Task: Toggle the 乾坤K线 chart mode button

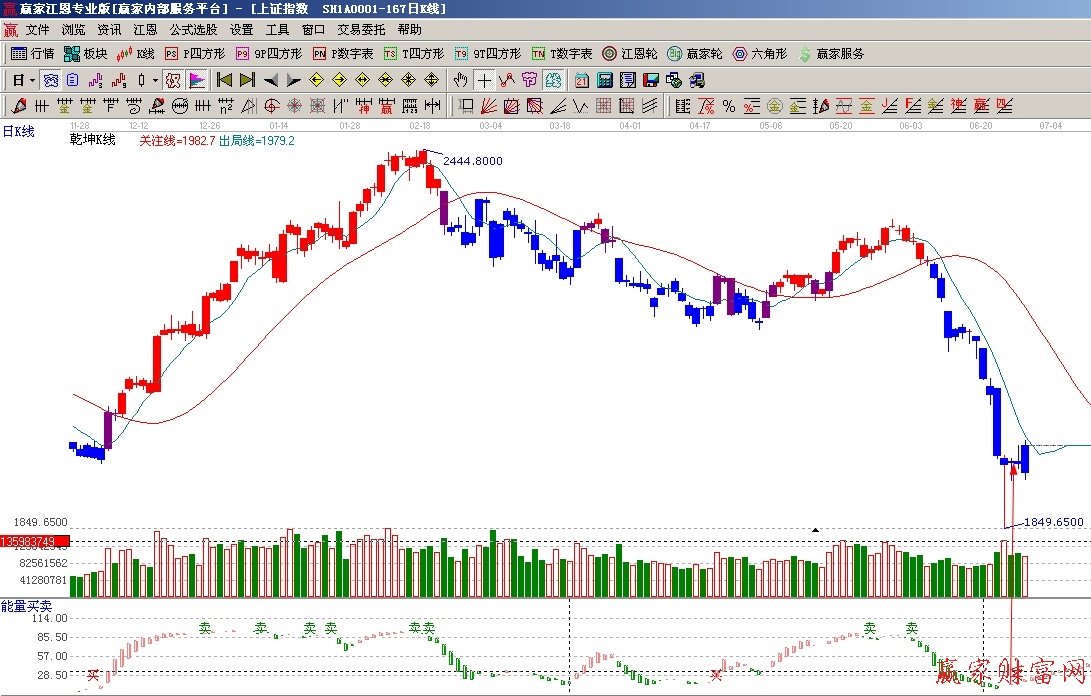Action: pos(173,80)
